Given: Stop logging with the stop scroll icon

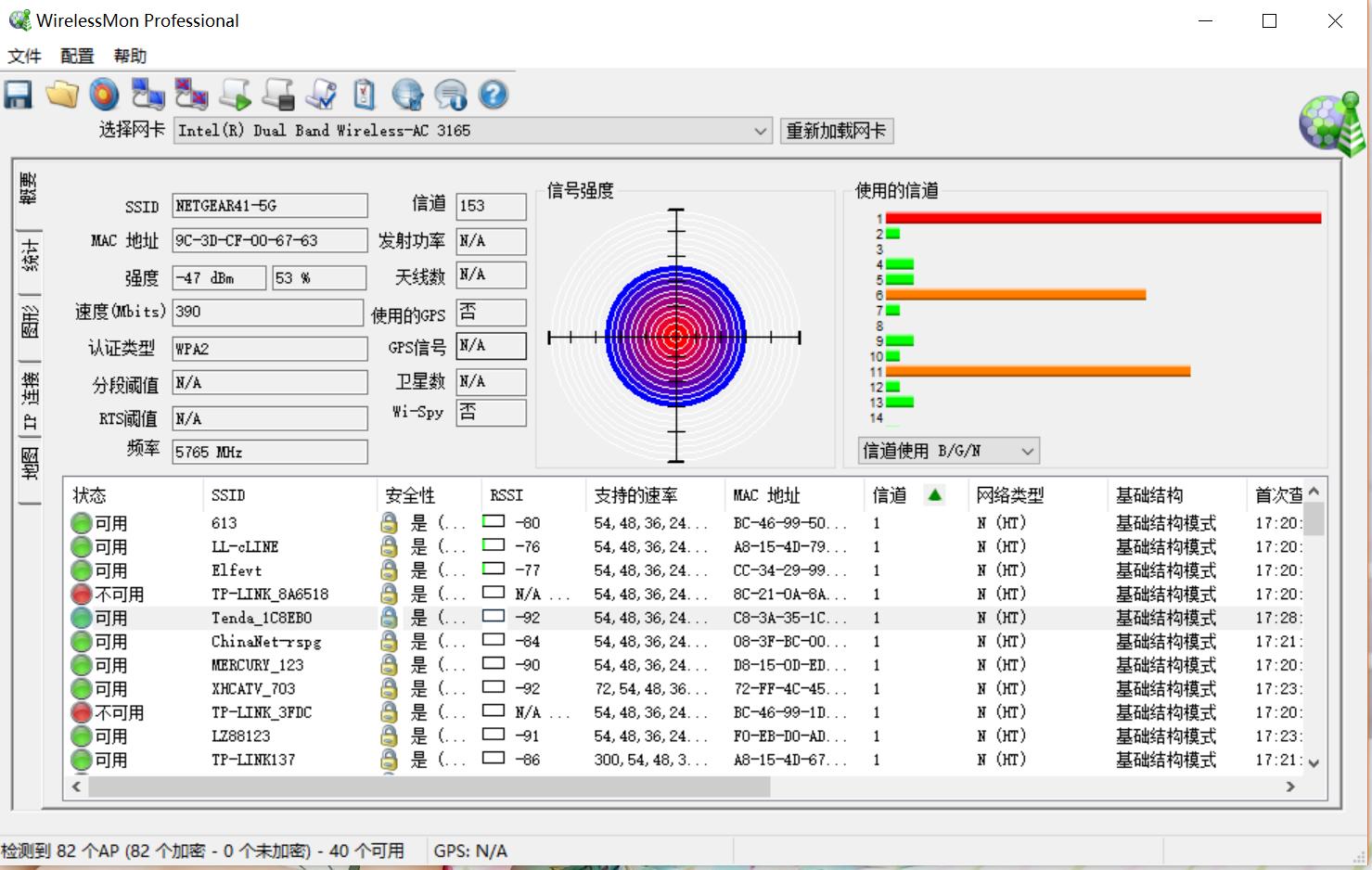Looking at the screenshot, I should [x=278, y=94].
